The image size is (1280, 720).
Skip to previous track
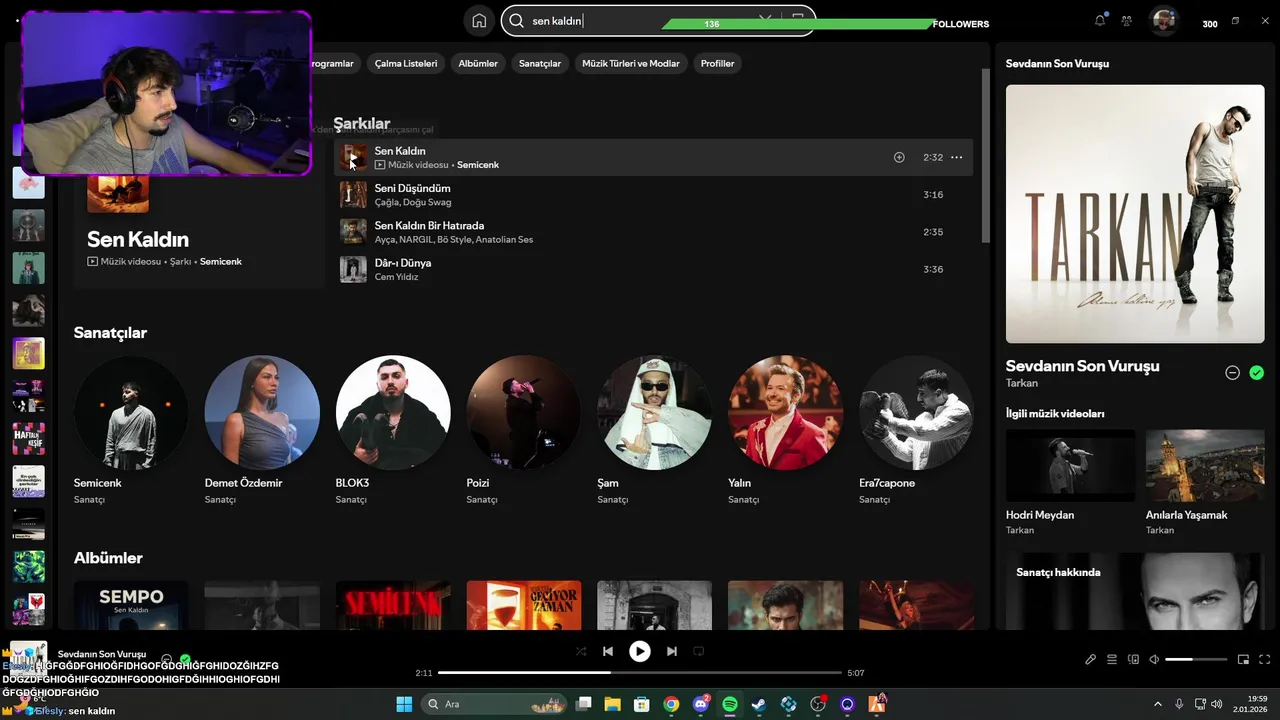608,651
